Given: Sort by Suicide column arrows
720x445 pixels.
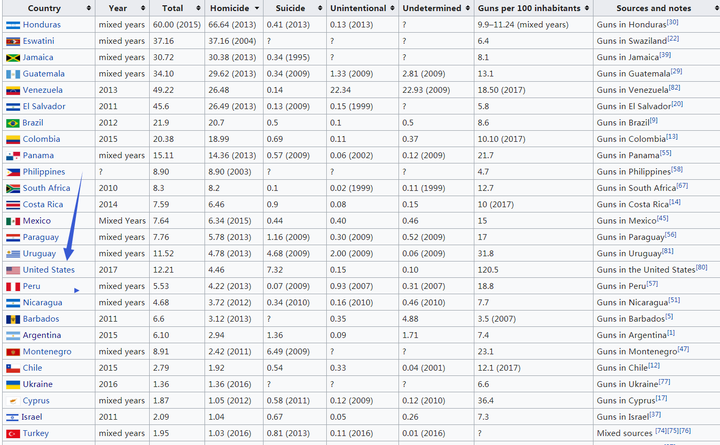Looking at the screenshot, I should coord(320,8).
